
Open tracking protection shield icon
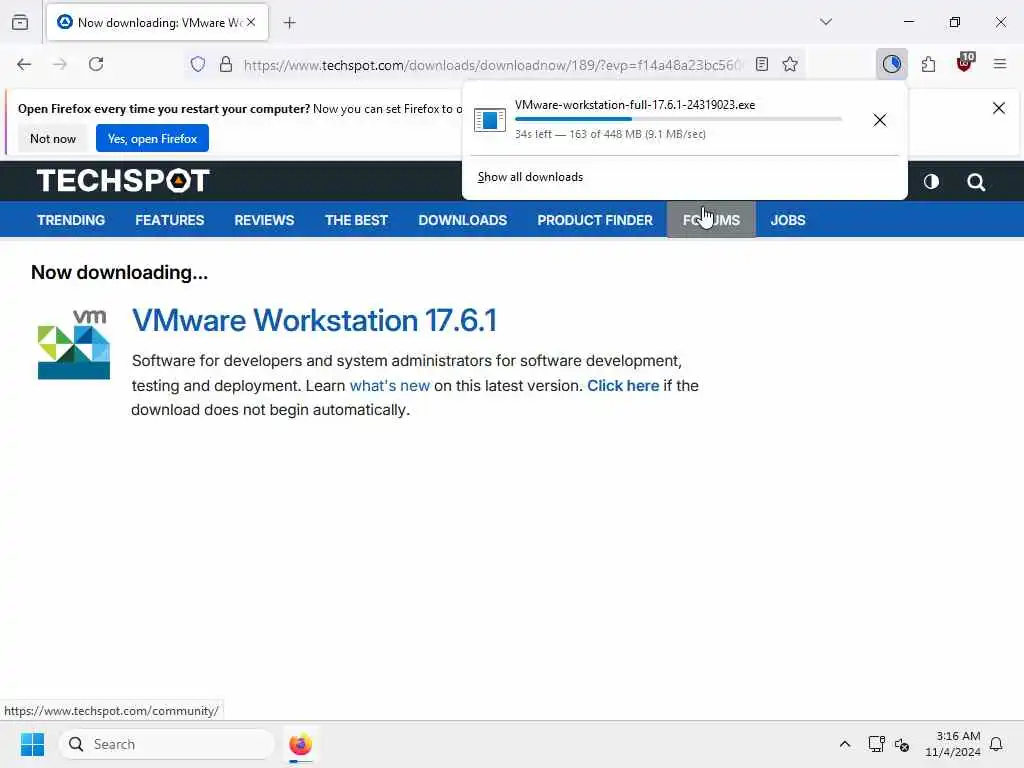tap(198, 64)
